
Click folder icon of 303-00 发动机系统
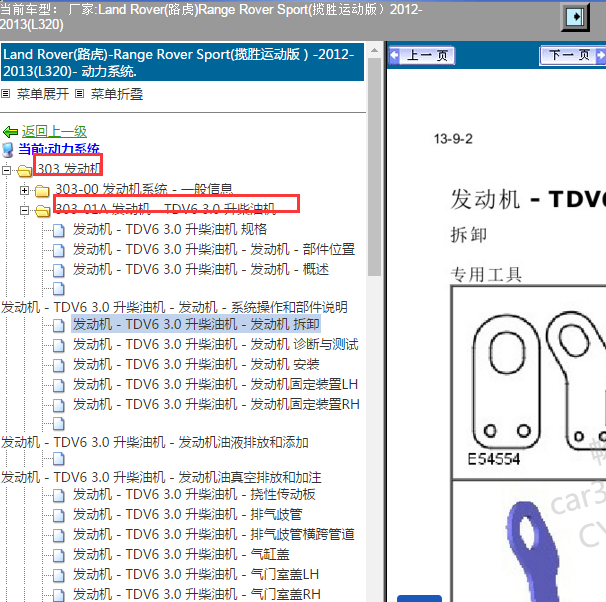click(42, 190)
